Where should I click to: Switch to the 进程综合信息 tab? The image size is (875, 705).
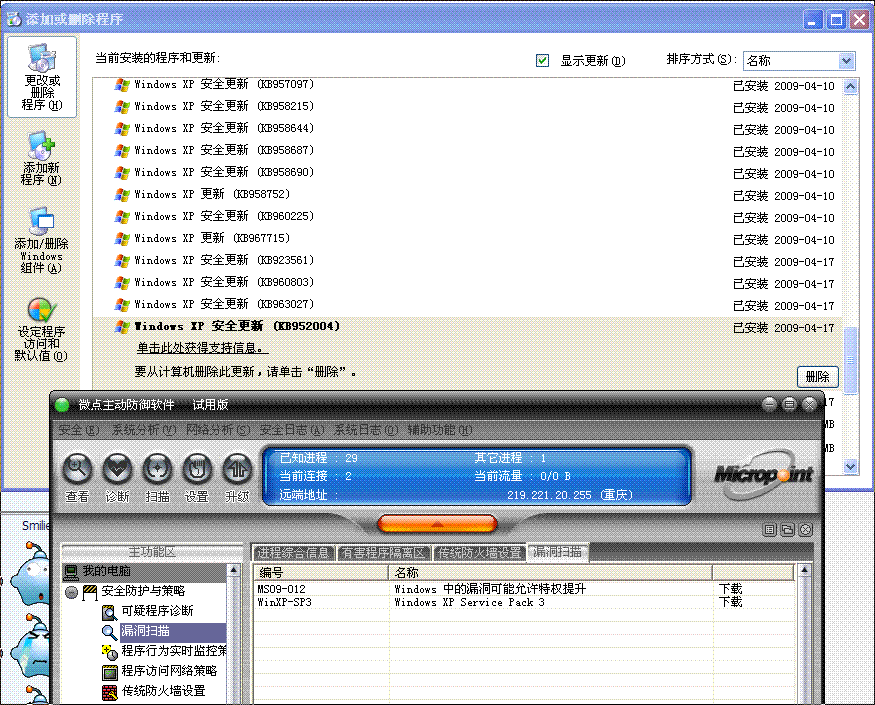tap(294, 553)
